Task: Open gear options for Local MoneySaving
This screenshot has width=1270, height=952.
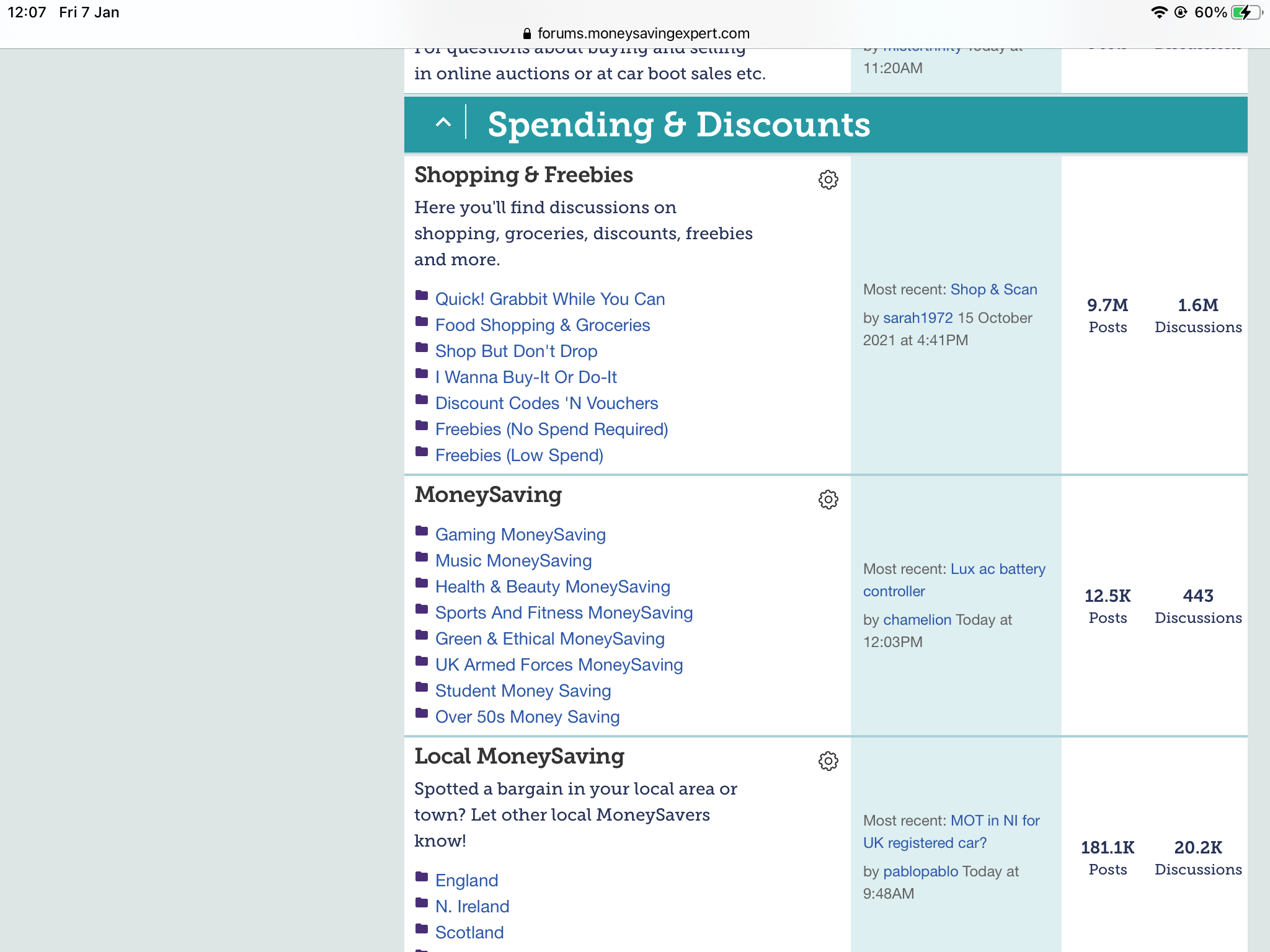Action: click(828, 761)
